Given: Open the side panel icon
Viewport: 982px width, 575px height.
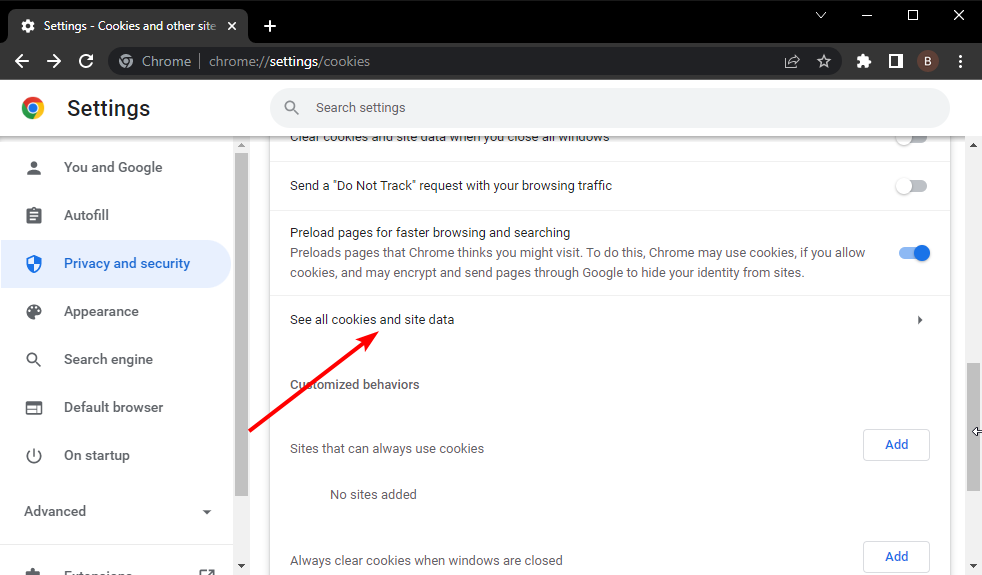Looking at the screenshot, I should click(896, 61).
